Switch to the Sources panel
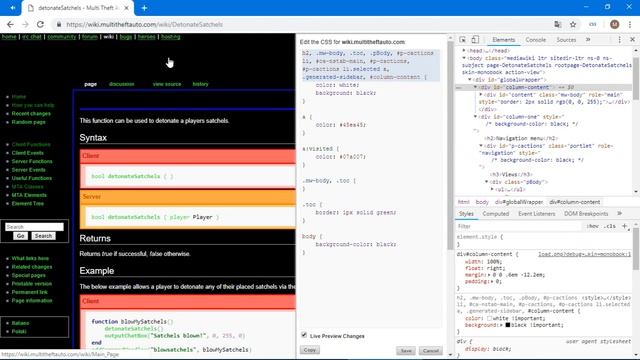Image resolution: width=640 pixels, height=360 pixels. click(566, 40)
